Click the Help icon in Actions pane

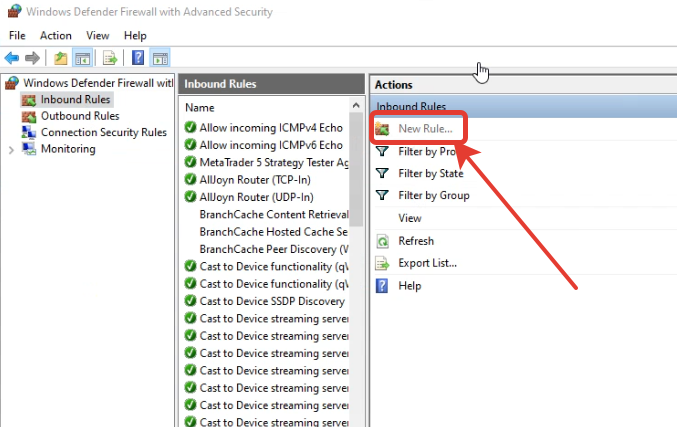pyautogui.click(x=382, y=286)
